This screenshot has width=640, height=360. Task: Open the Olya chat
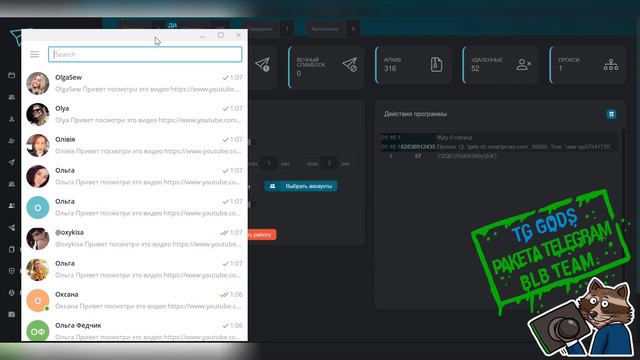click(x=134, y=114)
